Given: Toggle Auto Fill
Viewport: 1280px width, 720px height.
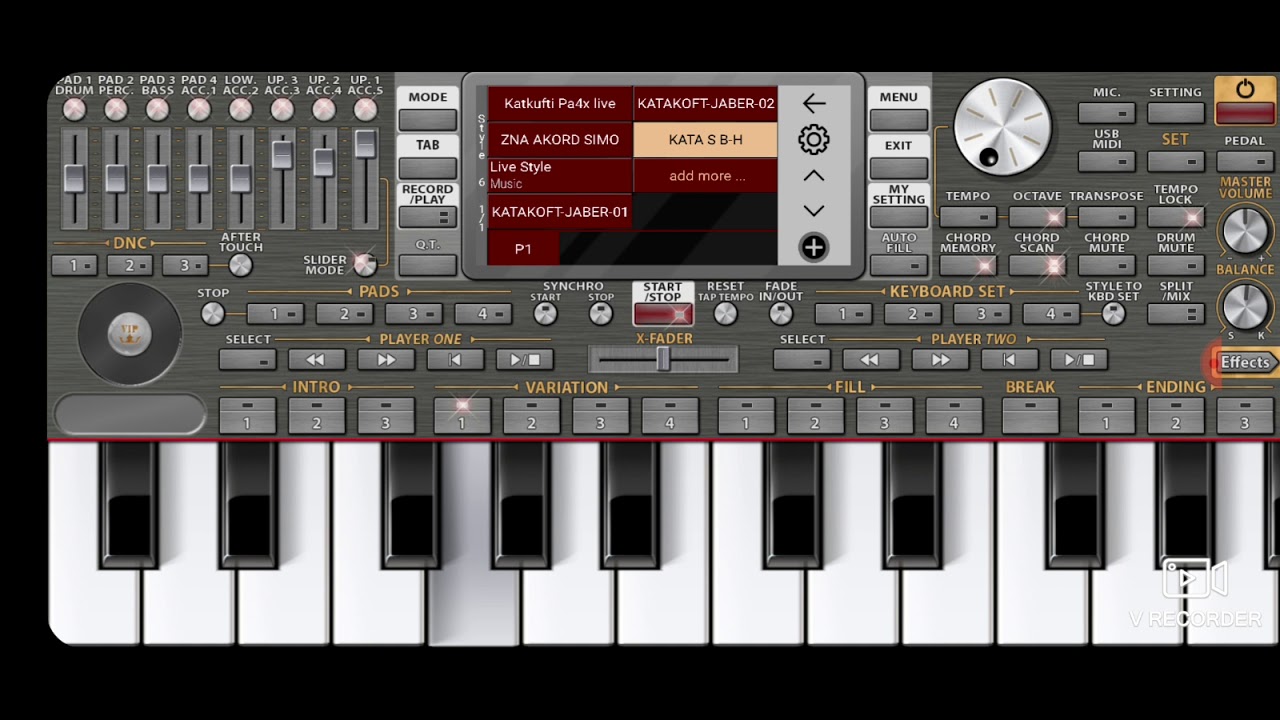Looking at the screenshot, I should 899,265.
